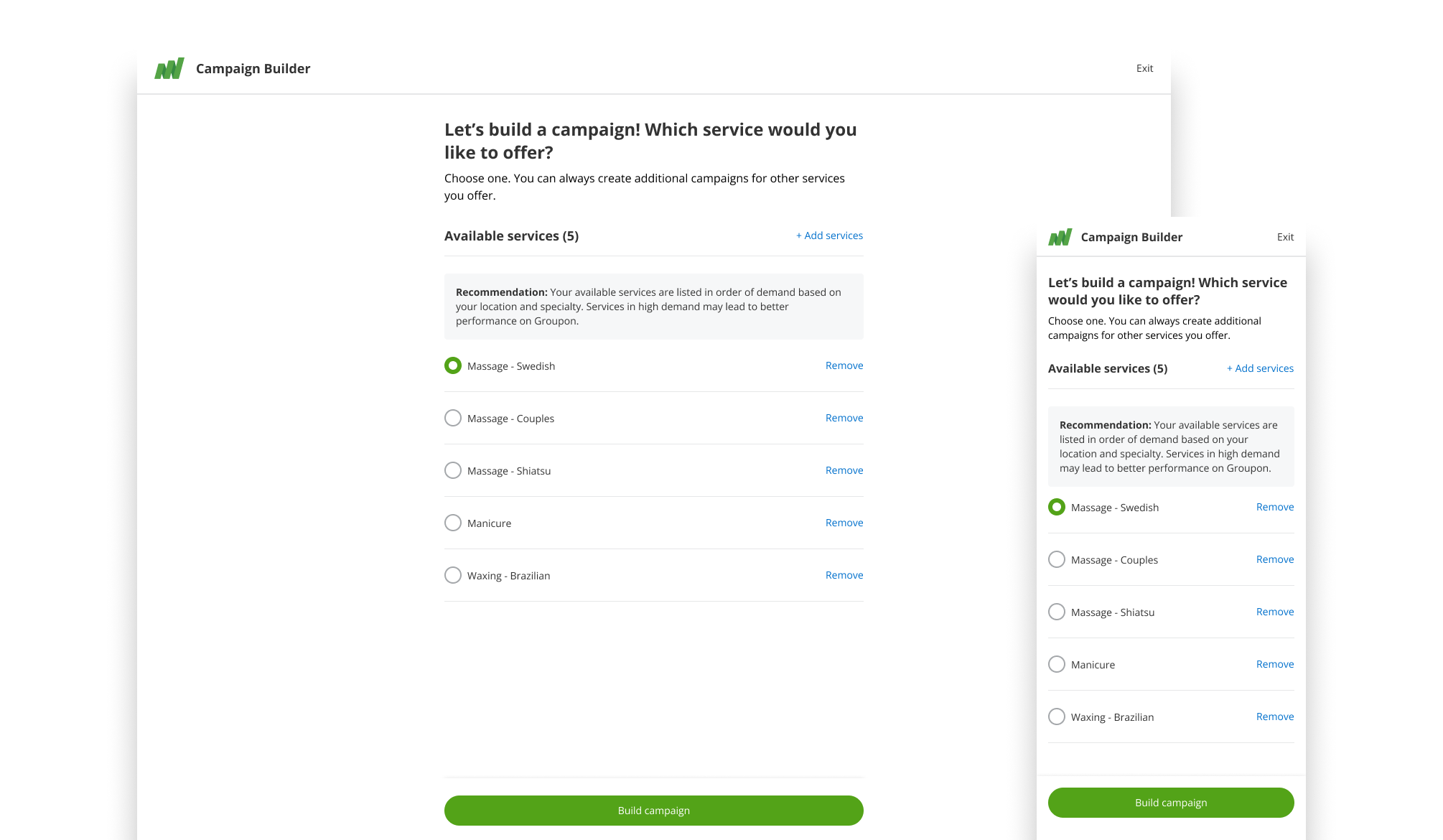Select Massage - Shiatsu radio in desktop view
The height and width of the screenshot is (840, 1443).
click(453, 470)
